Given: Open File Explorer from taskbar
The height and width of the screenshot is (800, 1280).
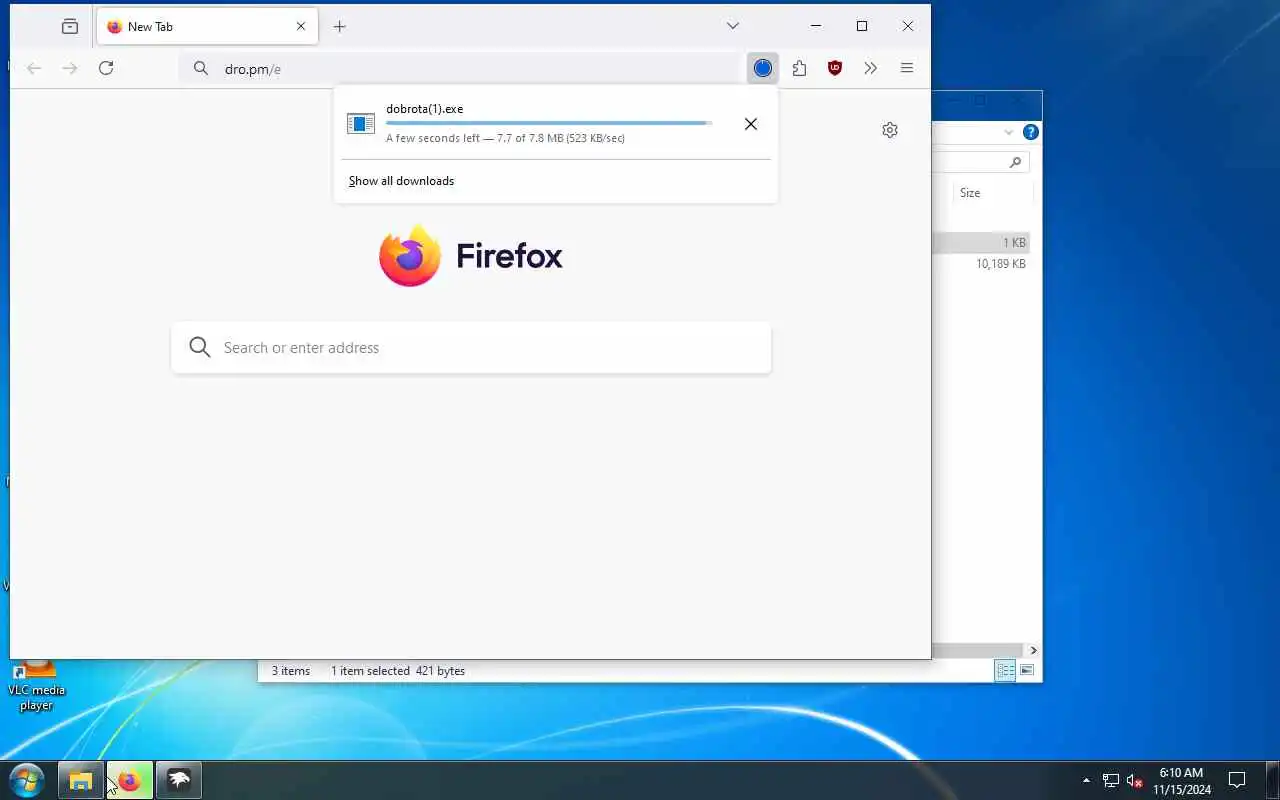Looking at the screenshot, I should coord(80,780).
